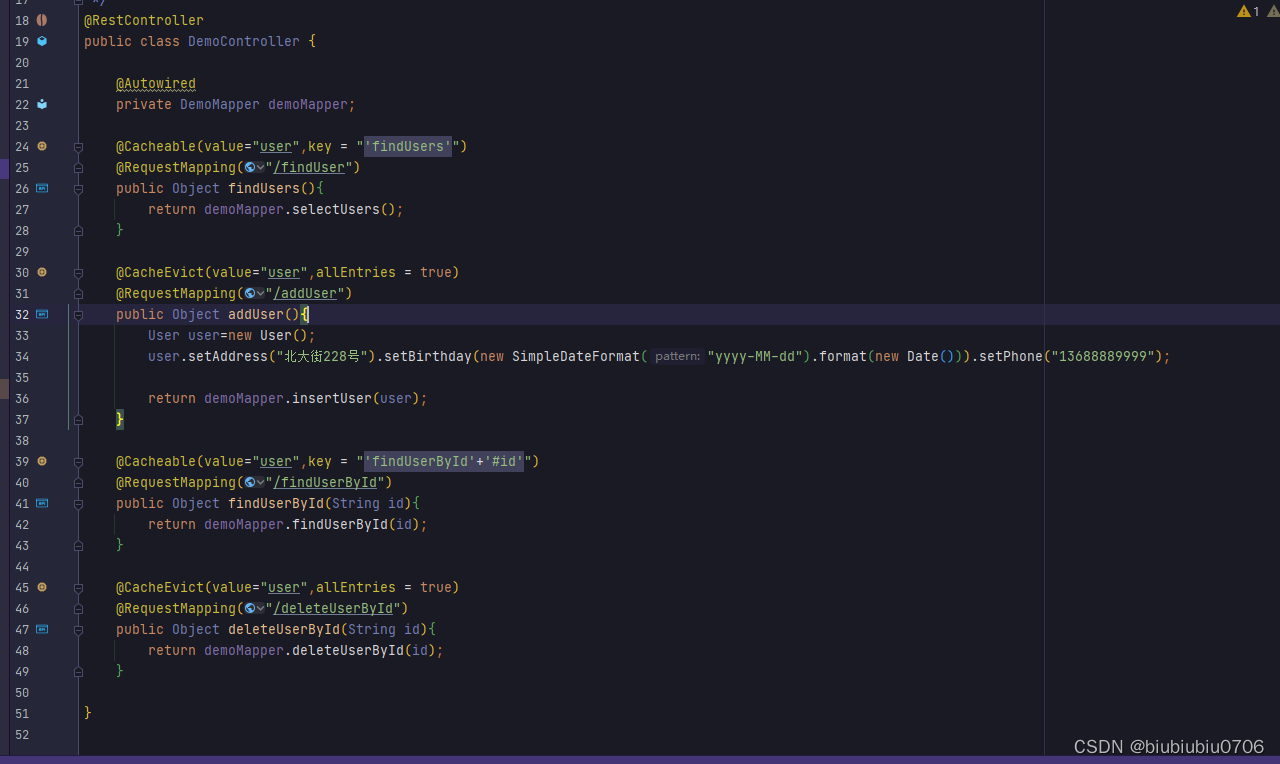Click the API endpoint gutter icon beside findUsers method
This screenshot has height=764, width=1280.
(42, 188)
